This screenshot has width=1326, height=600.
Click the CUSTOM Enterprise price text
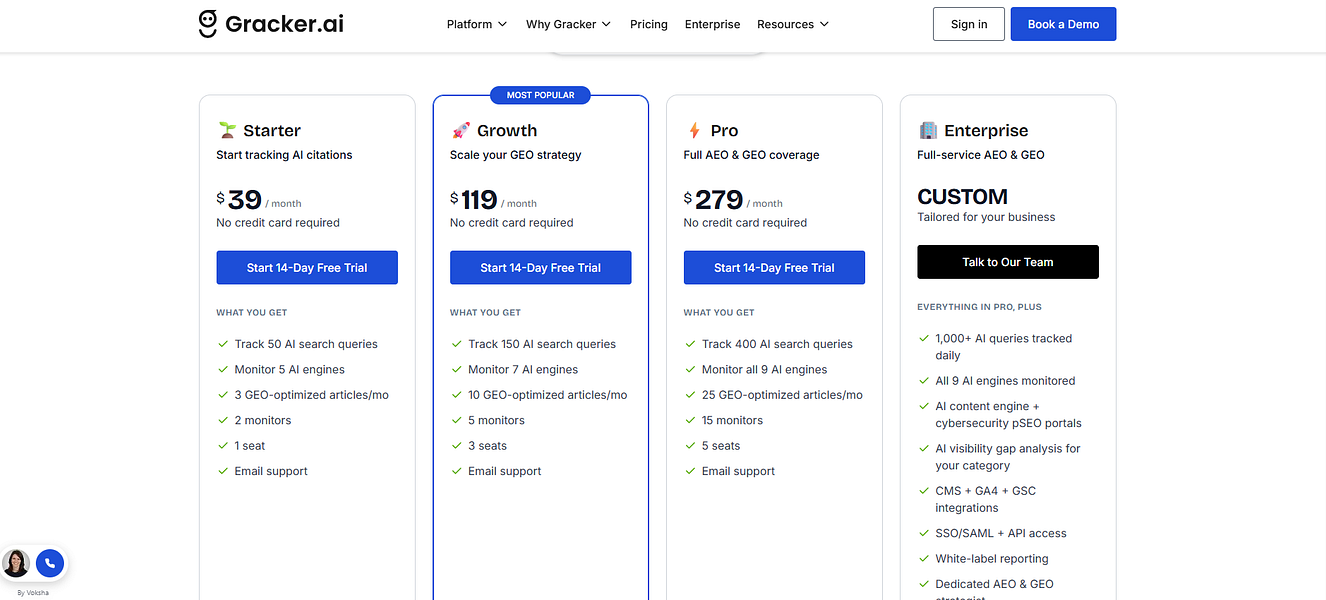tap(963, 196)
